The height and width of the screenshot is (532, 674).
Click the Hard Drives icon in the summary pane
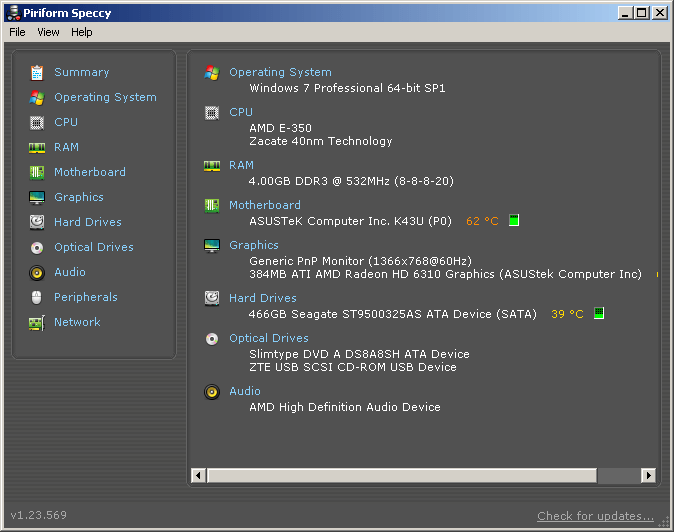[212, 298]
